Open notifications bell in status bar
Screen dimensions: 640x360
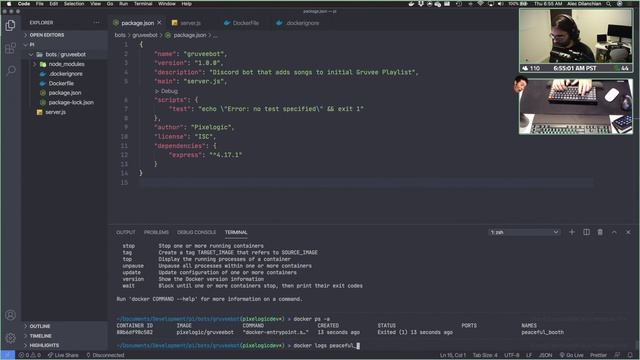(631, 355)
